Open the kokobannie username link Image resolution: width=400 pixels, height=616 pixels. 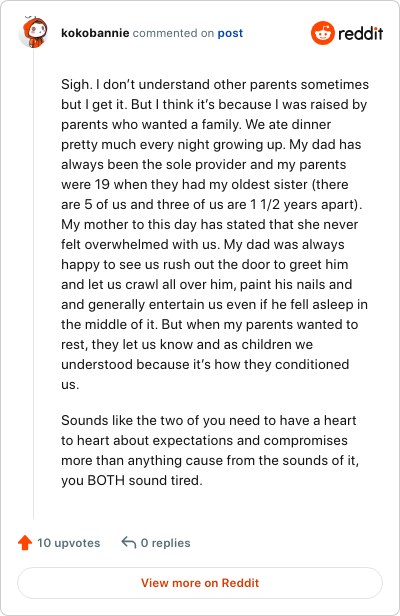[x=95, y=33]
